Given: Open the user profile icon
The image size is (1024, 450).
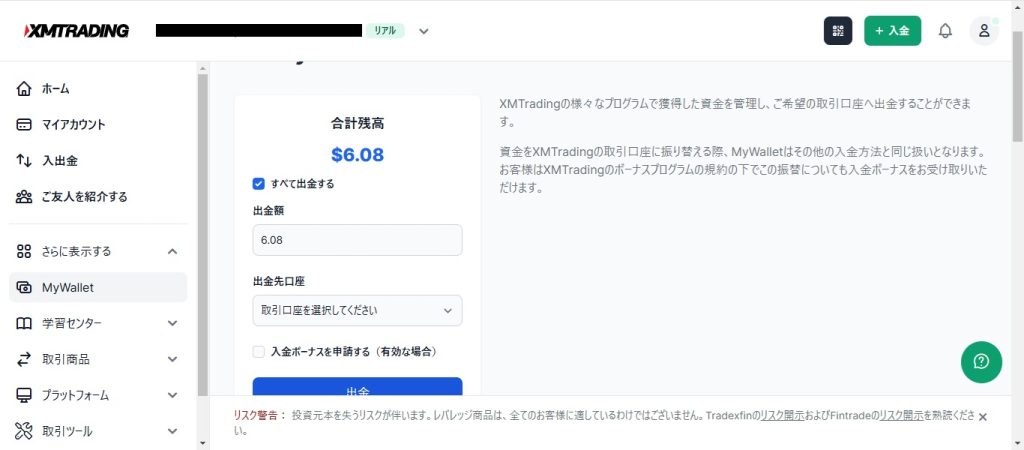Looking at the screenshot, I should (x=984, y=31).
